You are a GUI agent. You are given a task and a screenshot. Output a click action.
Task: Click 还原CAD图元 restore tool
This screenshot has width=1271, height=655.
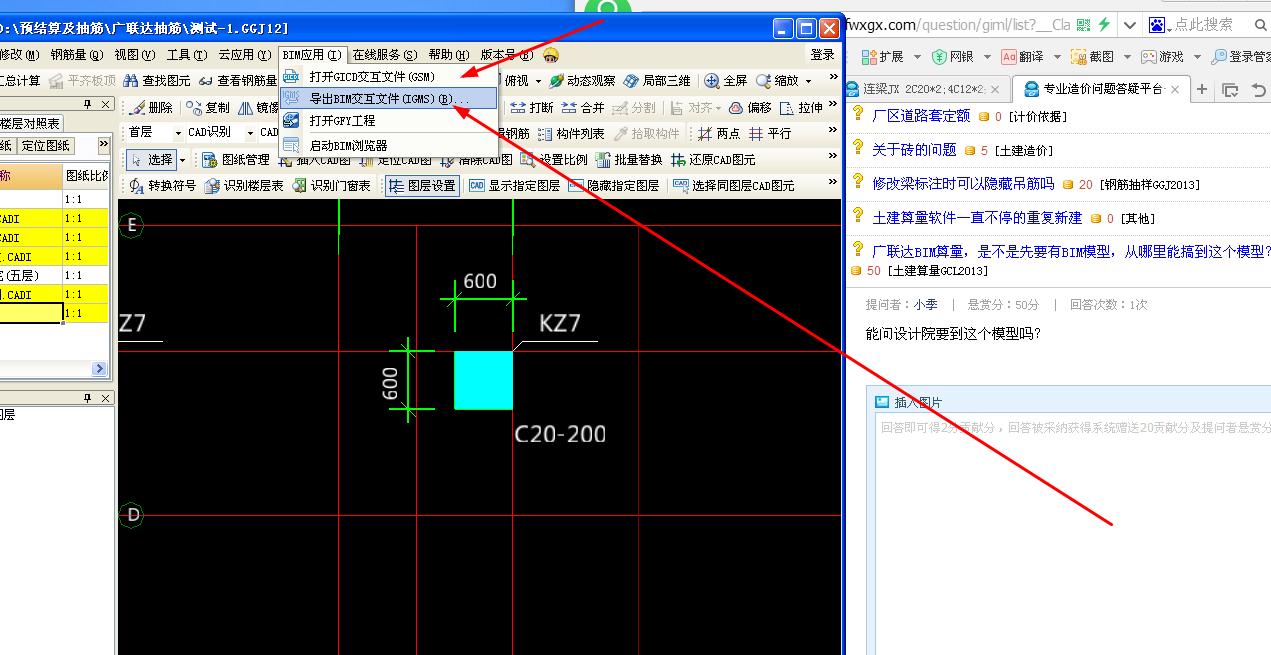pos(714,159)
